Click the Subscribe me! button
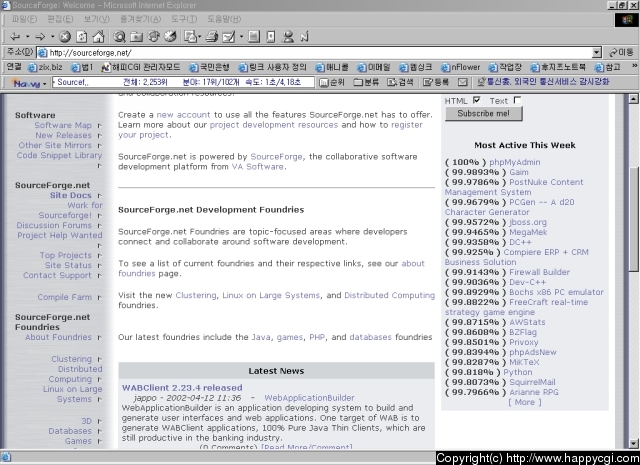The image size is (640, 465). (x=483, y=113)
